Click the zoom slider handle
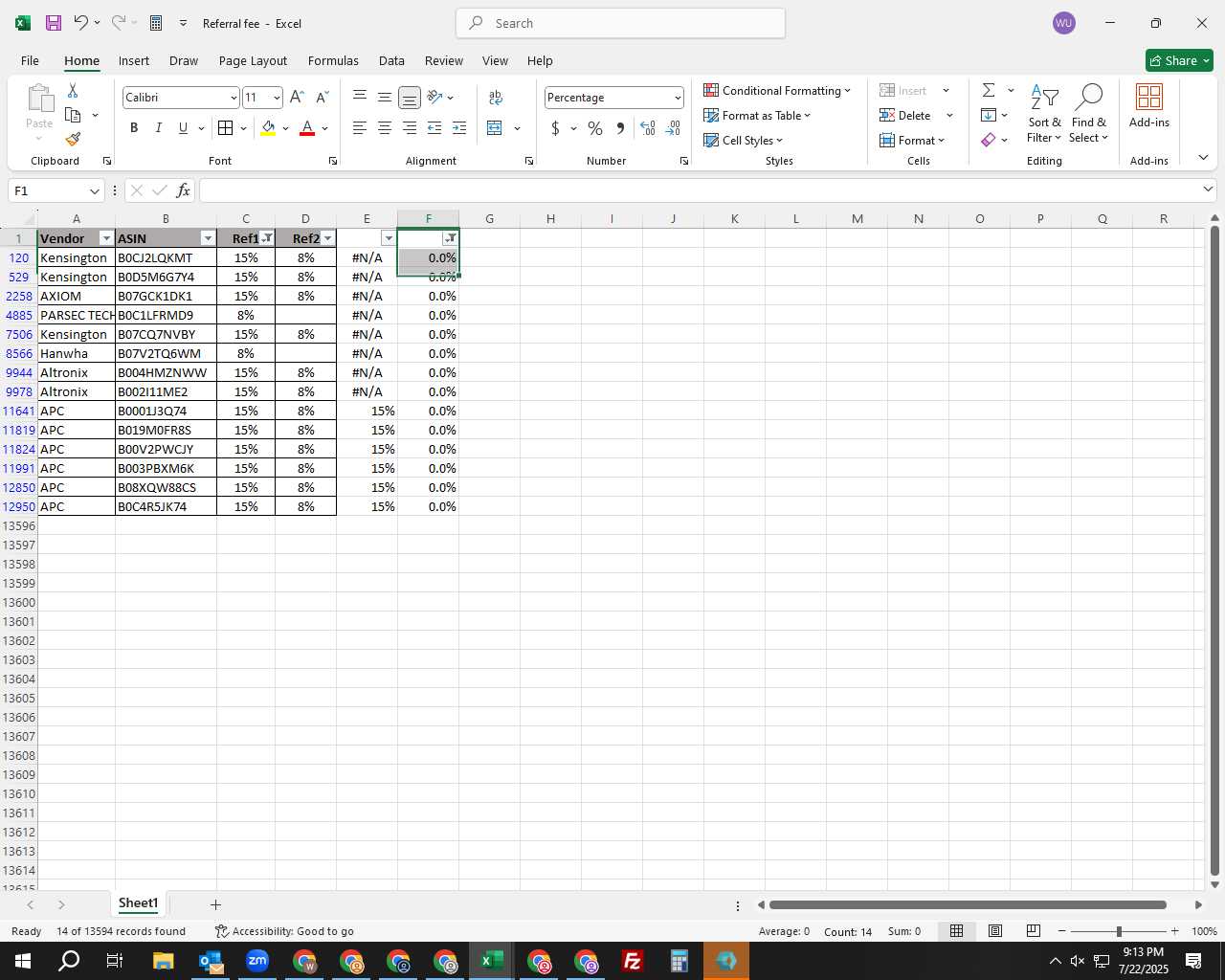This screenshot has height=980, width=1225. (1119, 931)
